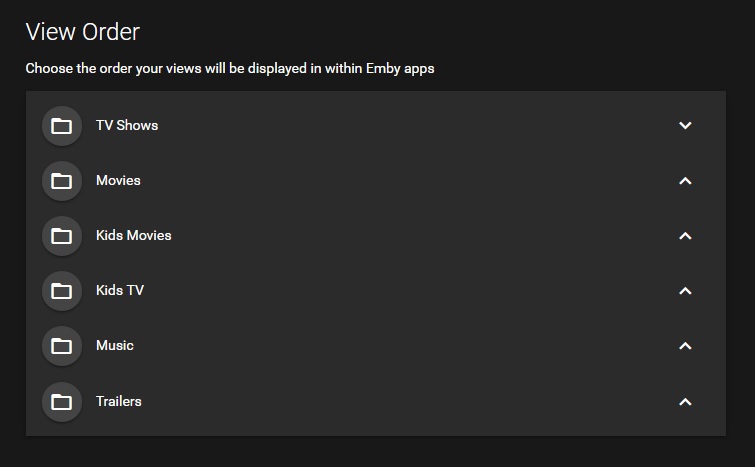Move Trailers up in view order

tap(685, 402)
